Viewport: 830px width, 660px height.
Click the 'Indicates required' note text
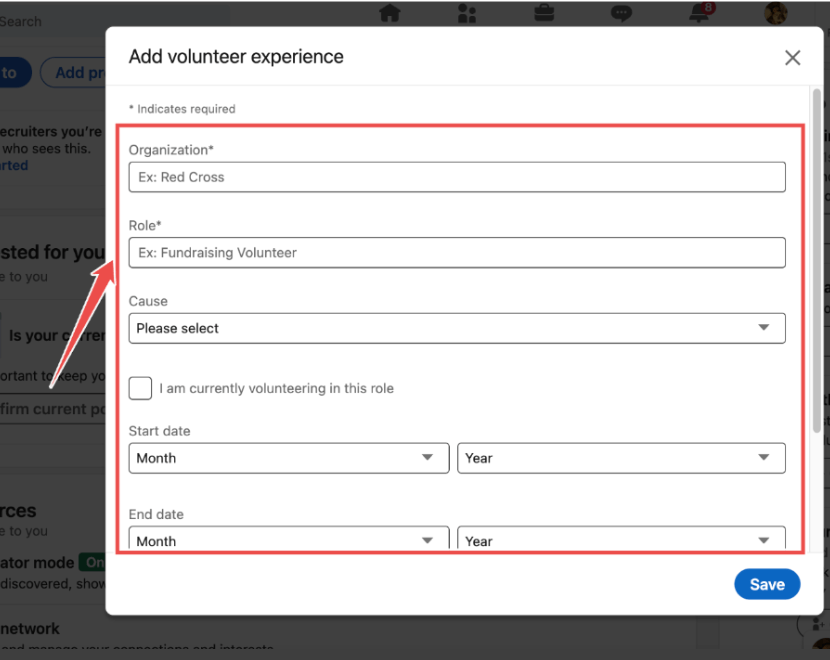pos(182,109)
